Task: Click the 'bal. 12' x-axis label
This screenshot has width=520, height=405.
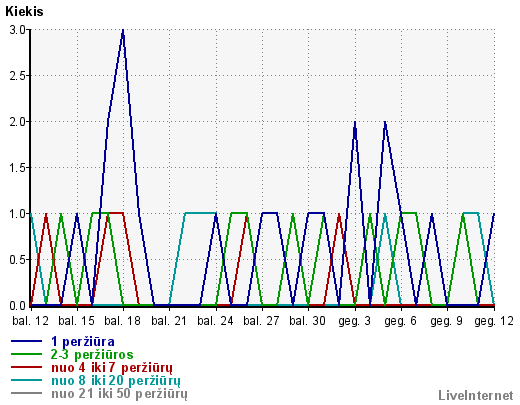Action: coord(31,321)
